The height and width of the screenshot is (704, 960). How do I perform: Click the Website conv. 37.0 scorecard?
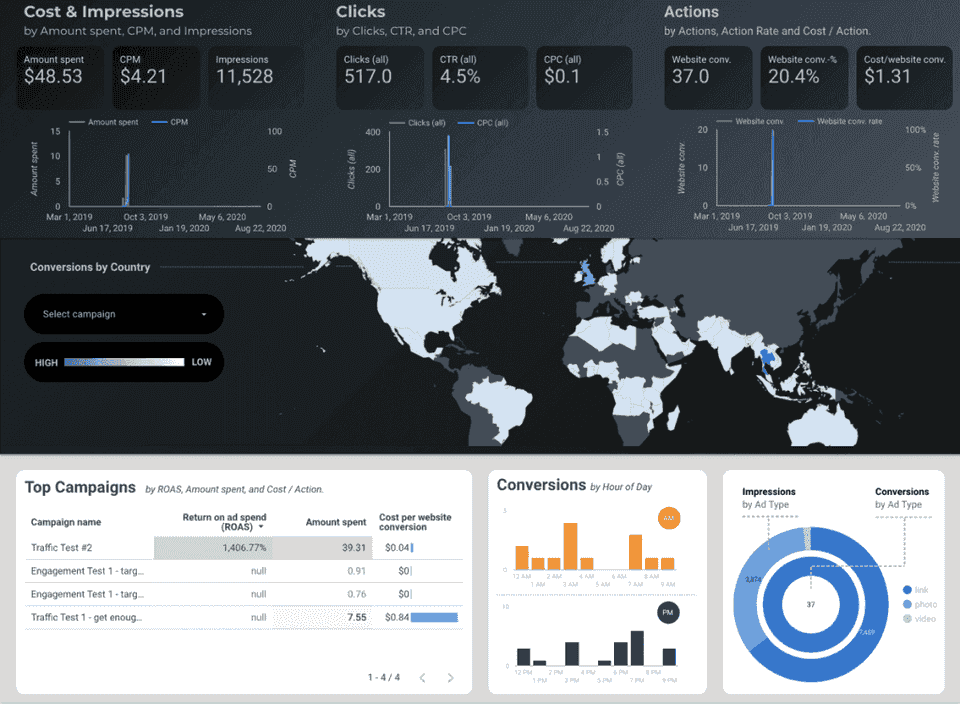(x=708, y=78)
